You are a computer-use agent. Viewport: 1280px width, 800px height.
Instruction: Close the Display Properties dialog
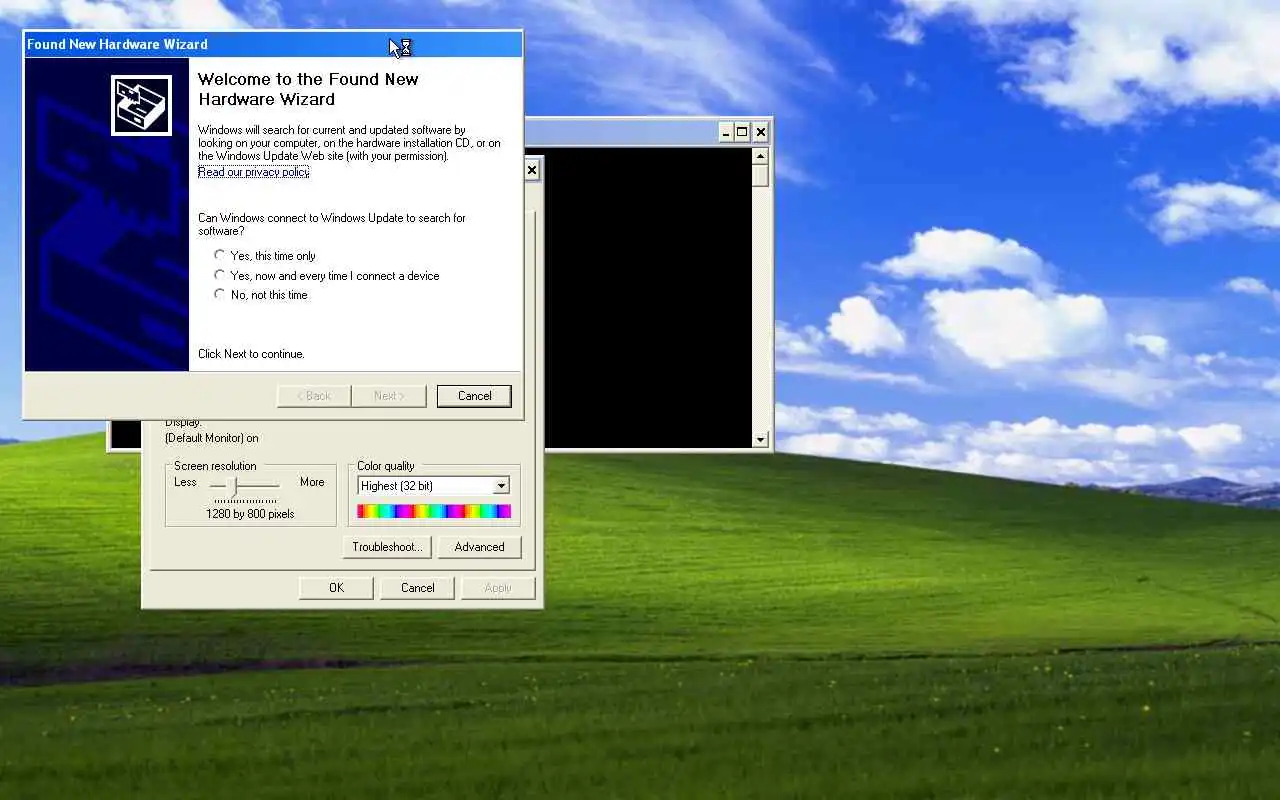pyautogui.click(x=532, y=170)
